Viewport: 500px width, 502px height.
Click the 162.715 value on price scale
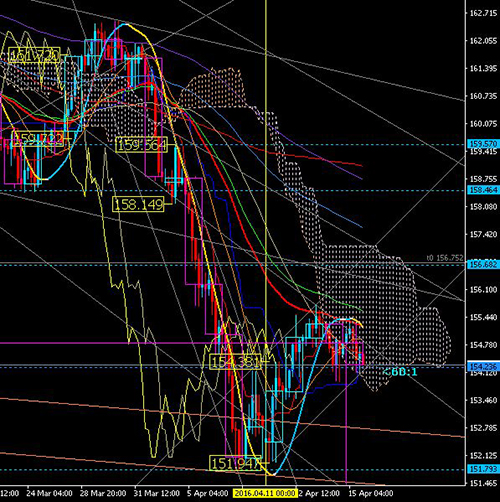(x=483, y=13)
